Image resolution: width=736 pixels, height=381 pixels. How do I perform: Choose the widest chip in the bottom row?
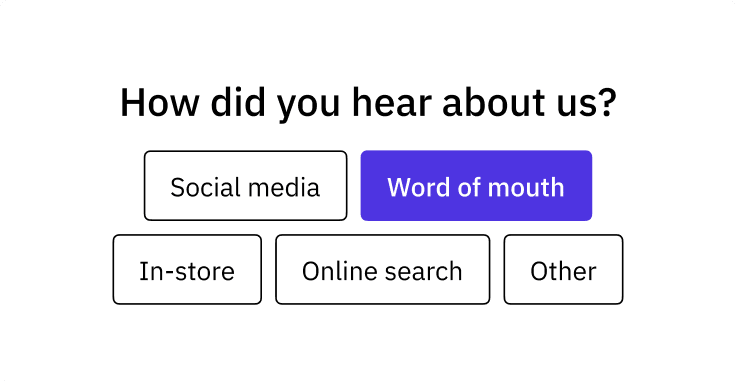pos(383,269)
